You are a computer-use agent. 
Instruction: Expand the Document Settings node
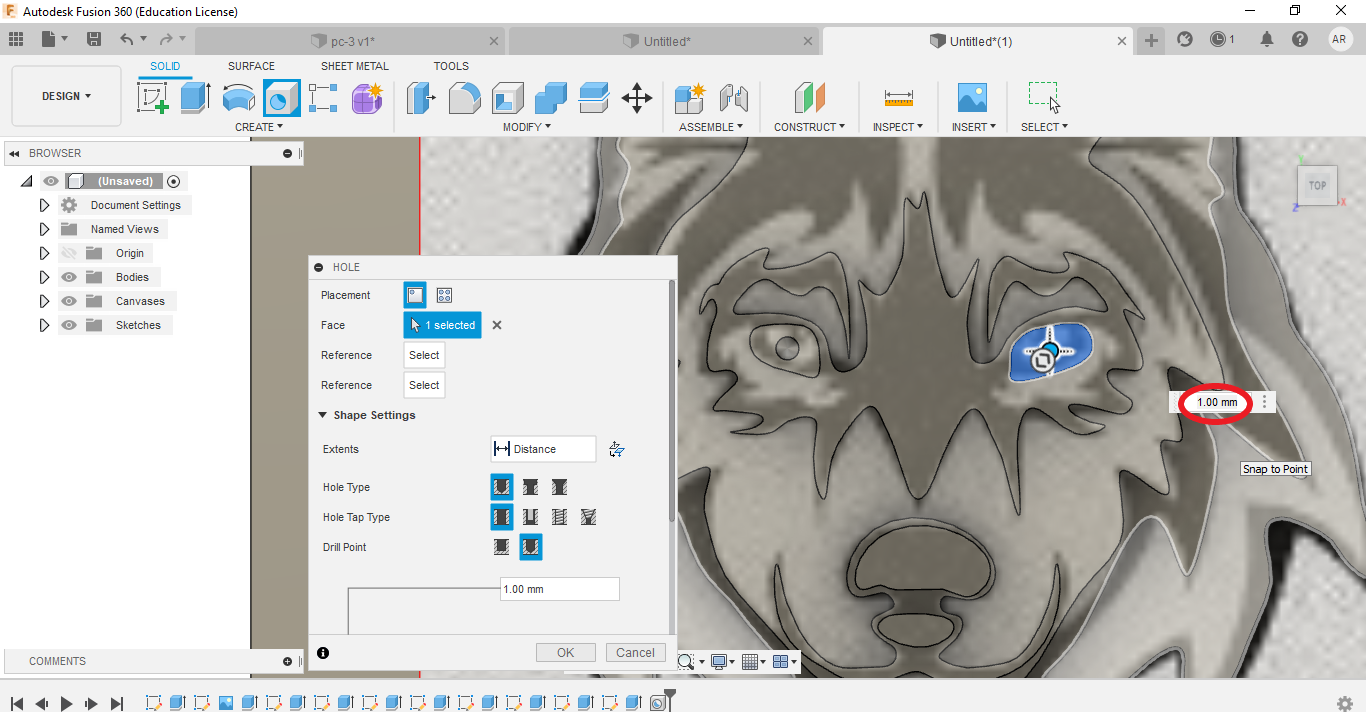[44, 205]
